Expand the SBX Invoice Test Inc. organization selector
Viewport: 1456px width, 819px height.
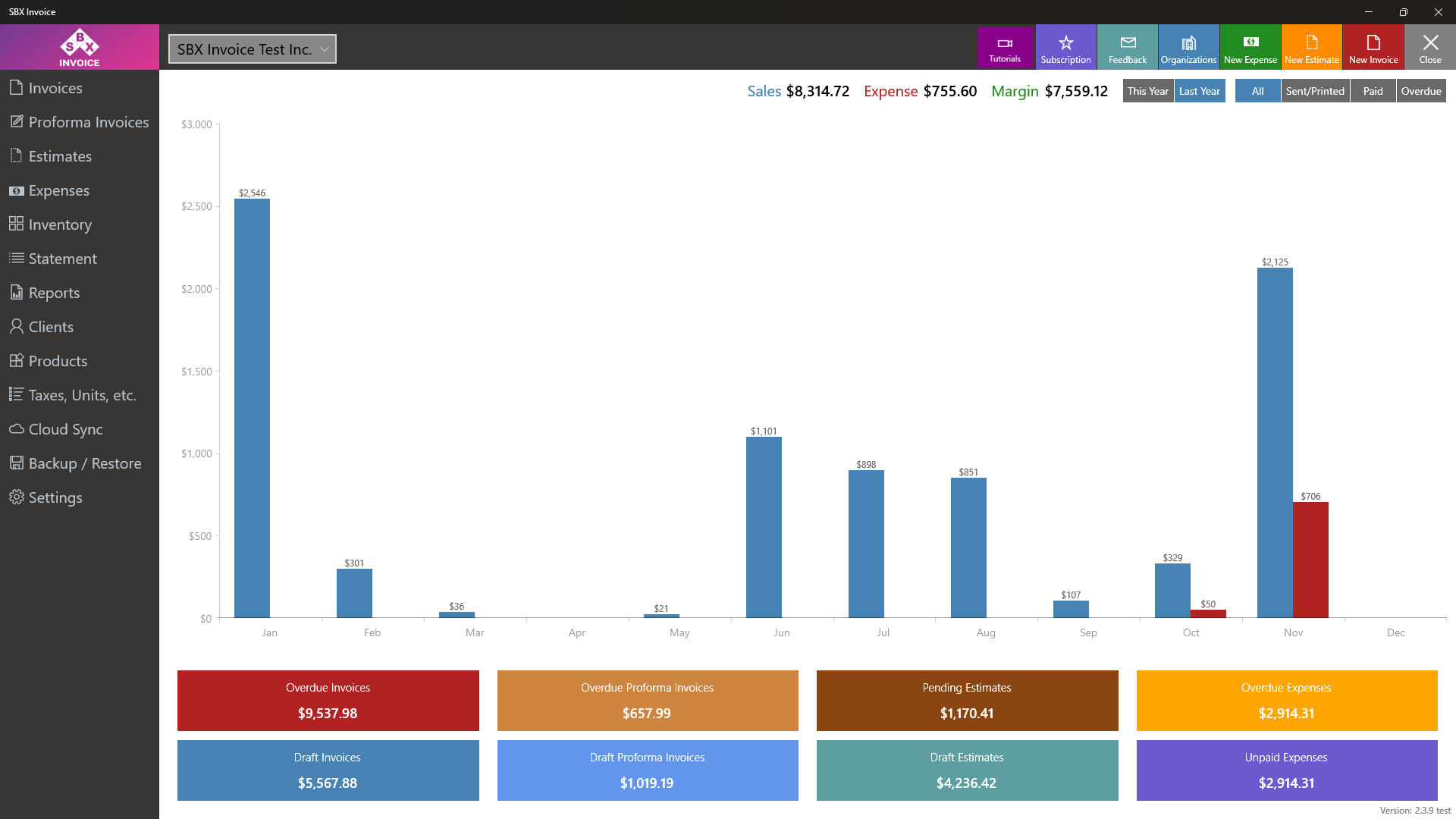tap(252, 49)
